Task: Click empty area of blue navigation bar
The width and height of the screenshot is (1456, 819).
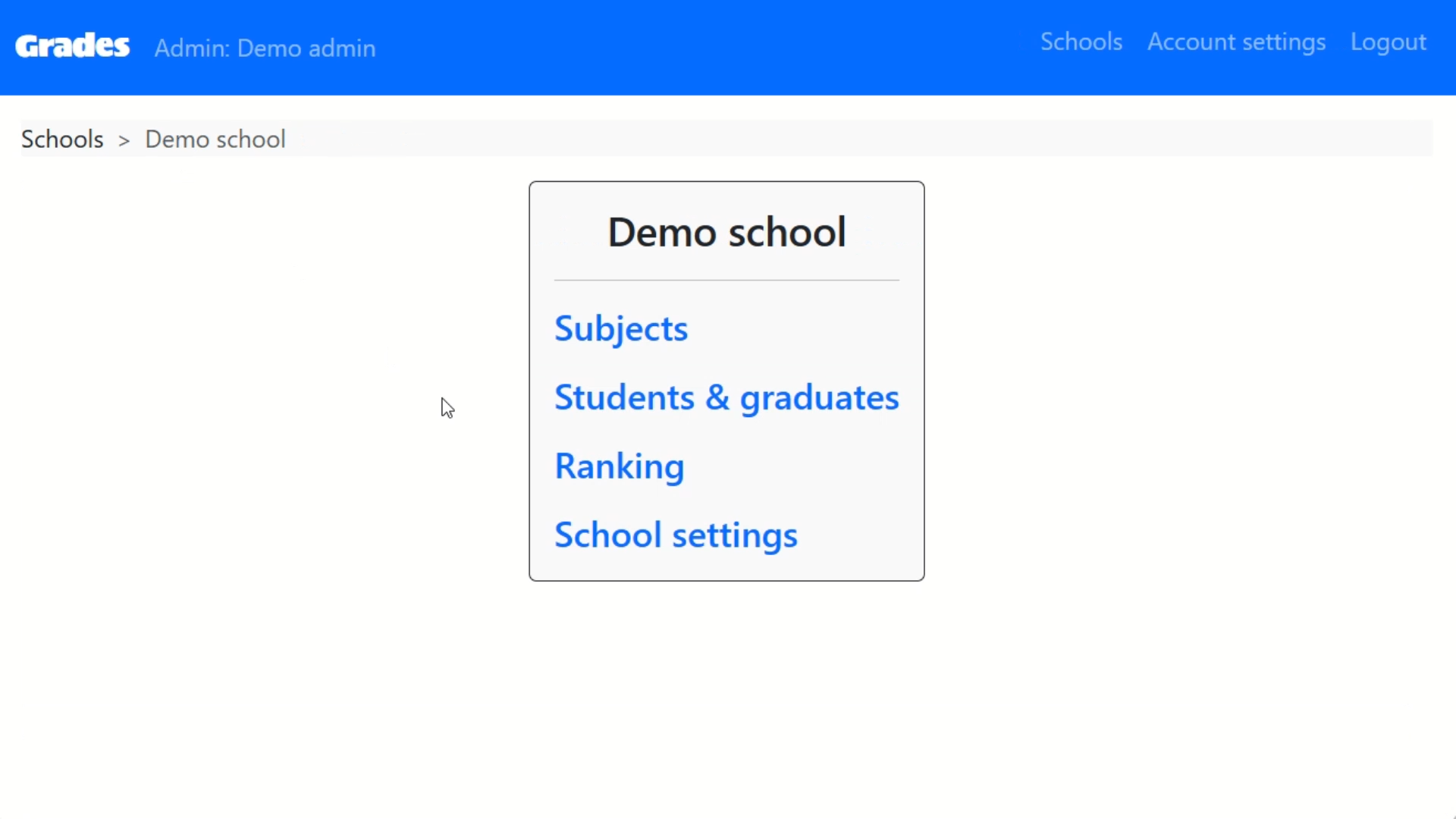Action: pyautogui.click(x=705, y=47)
